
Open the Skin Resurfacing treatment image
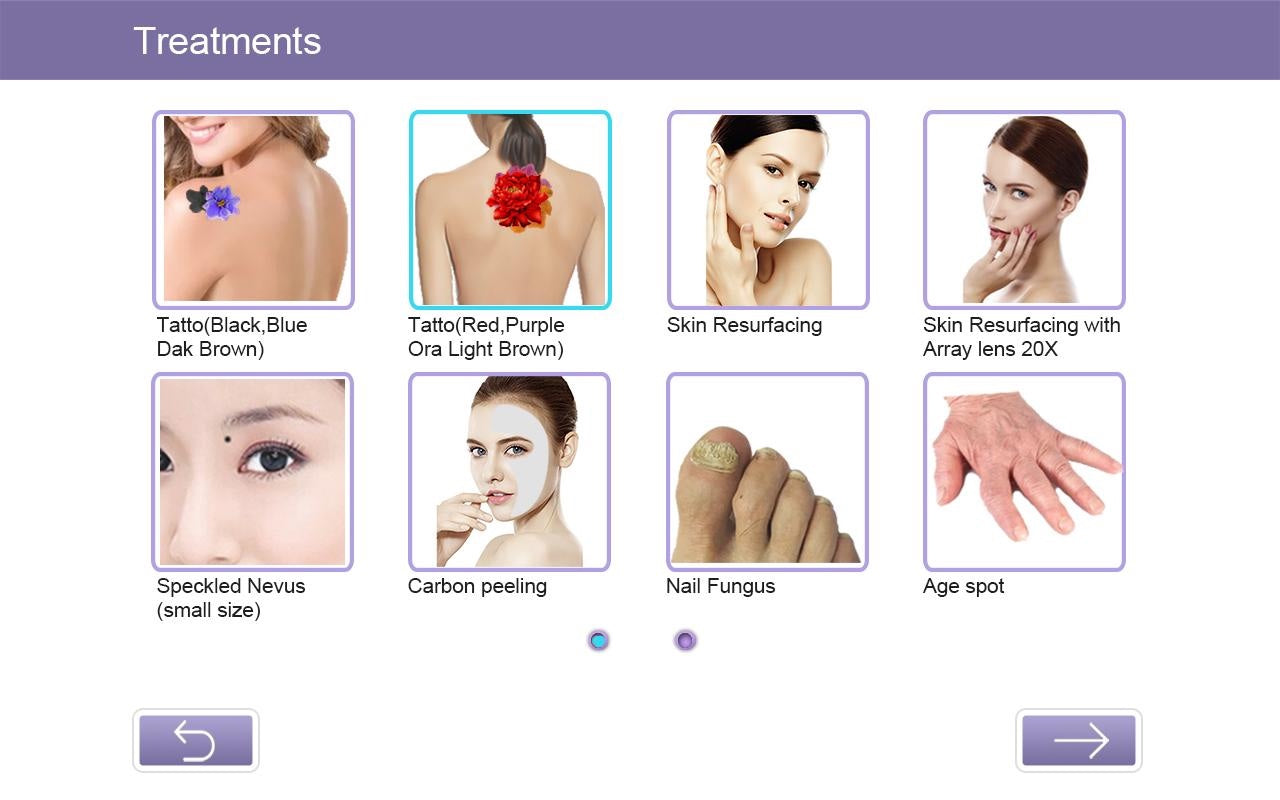pos(768,210)
